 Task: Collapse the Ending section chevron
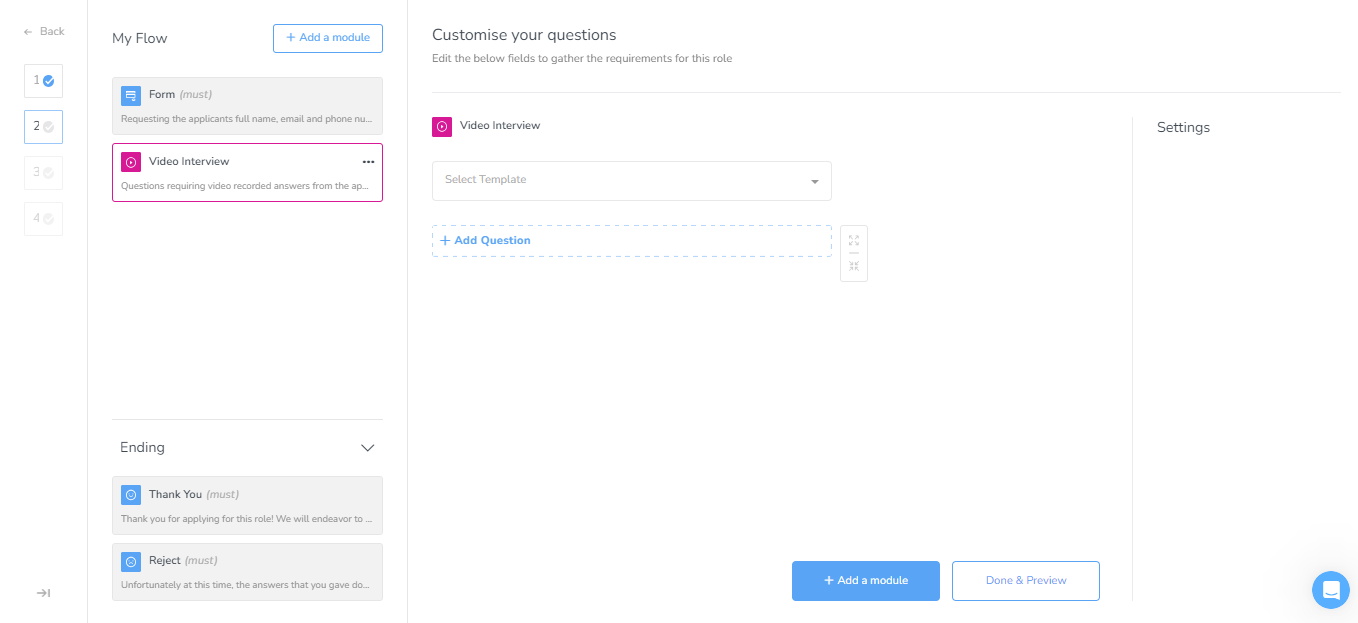pyautogui.click(x=367, y=448)
